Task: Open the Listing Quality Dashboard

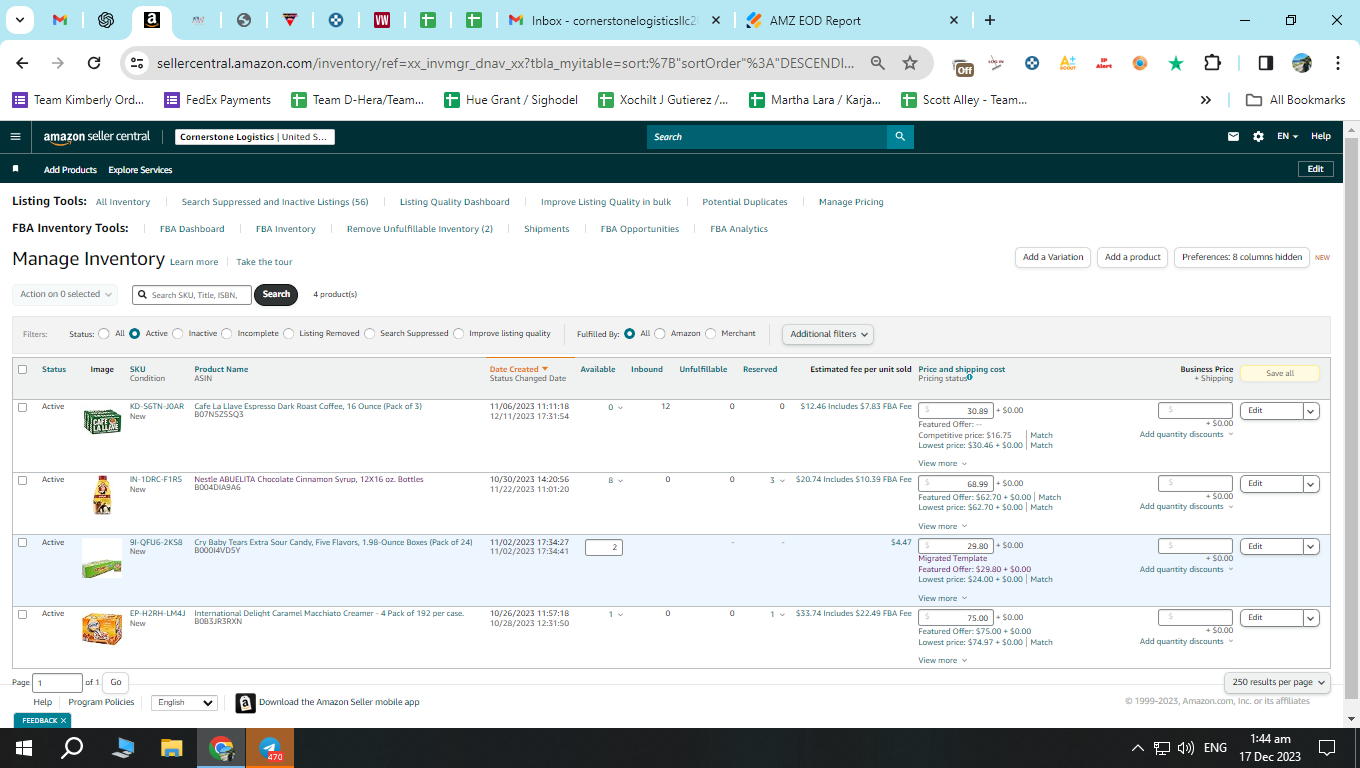Action: point(455,202)
